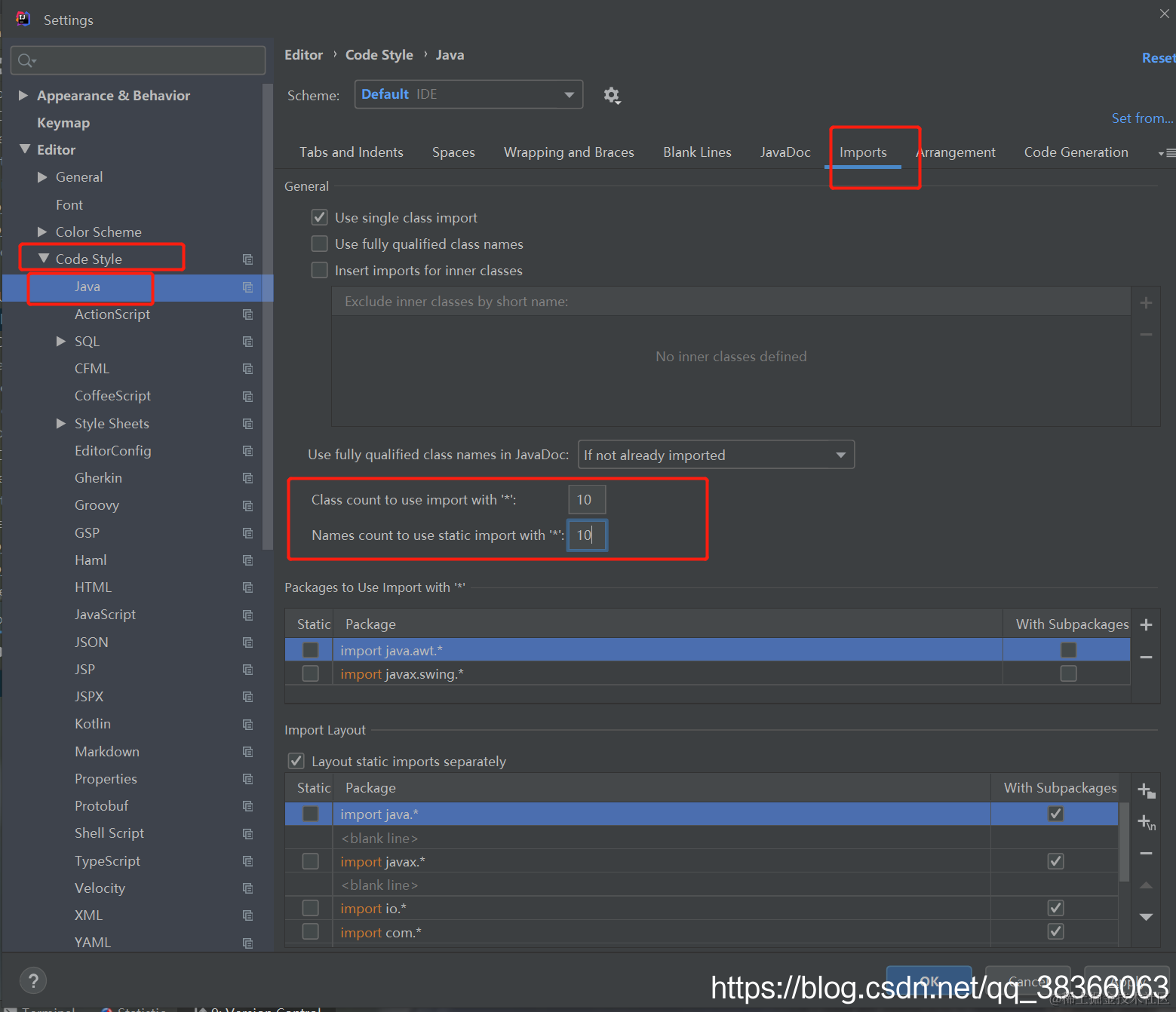Click project-level icon beside CFML
Viewport: 1176px width, 1012px height.
point(247,369)
